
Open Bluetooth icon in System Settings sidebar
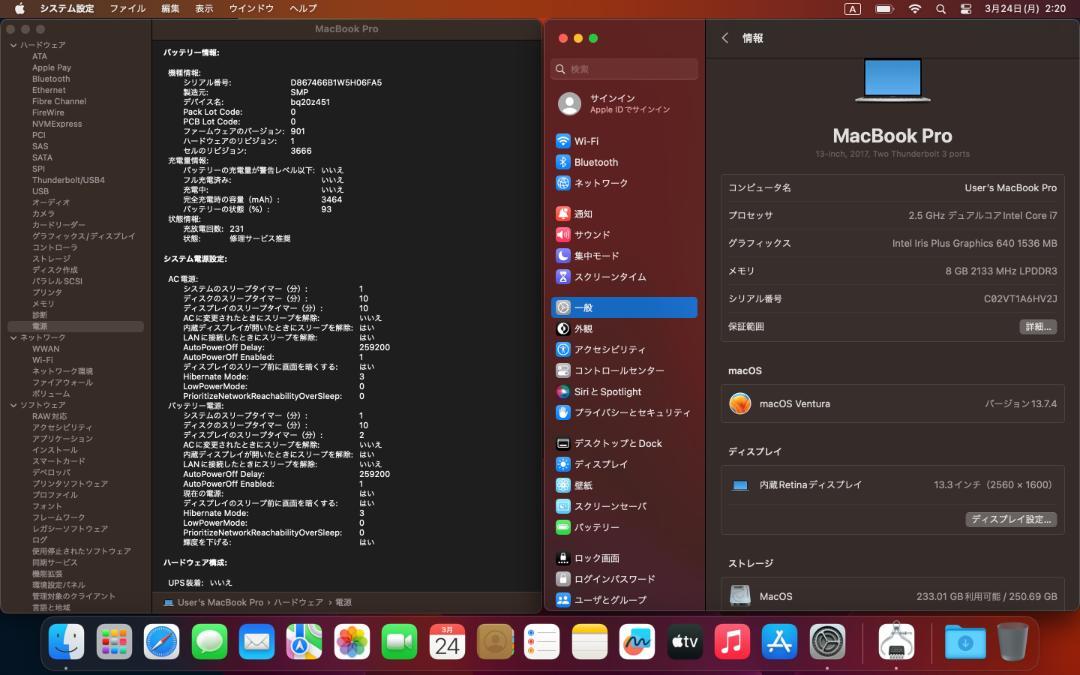point(563,162)
